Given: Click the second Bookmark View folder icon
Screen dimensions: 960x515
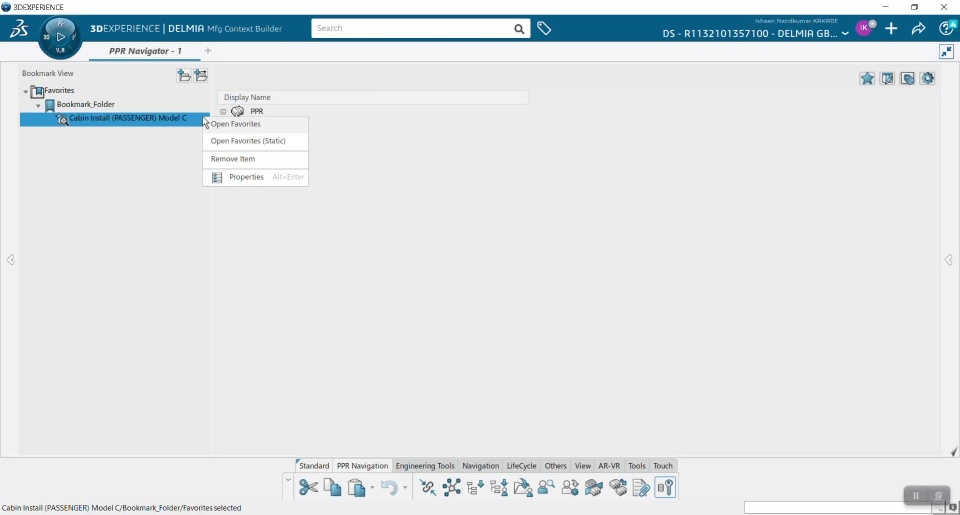Looking at the screenshot, I should pos(201,75).
